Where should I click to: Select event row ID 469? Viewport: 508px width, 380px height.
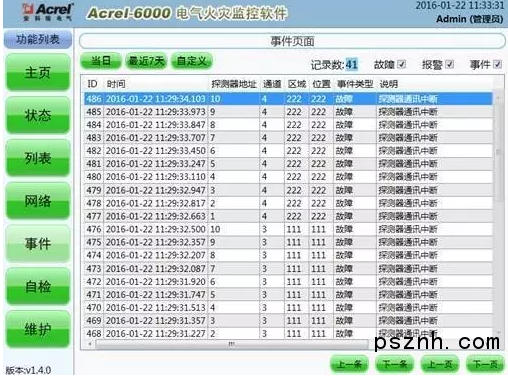[288, 320]
